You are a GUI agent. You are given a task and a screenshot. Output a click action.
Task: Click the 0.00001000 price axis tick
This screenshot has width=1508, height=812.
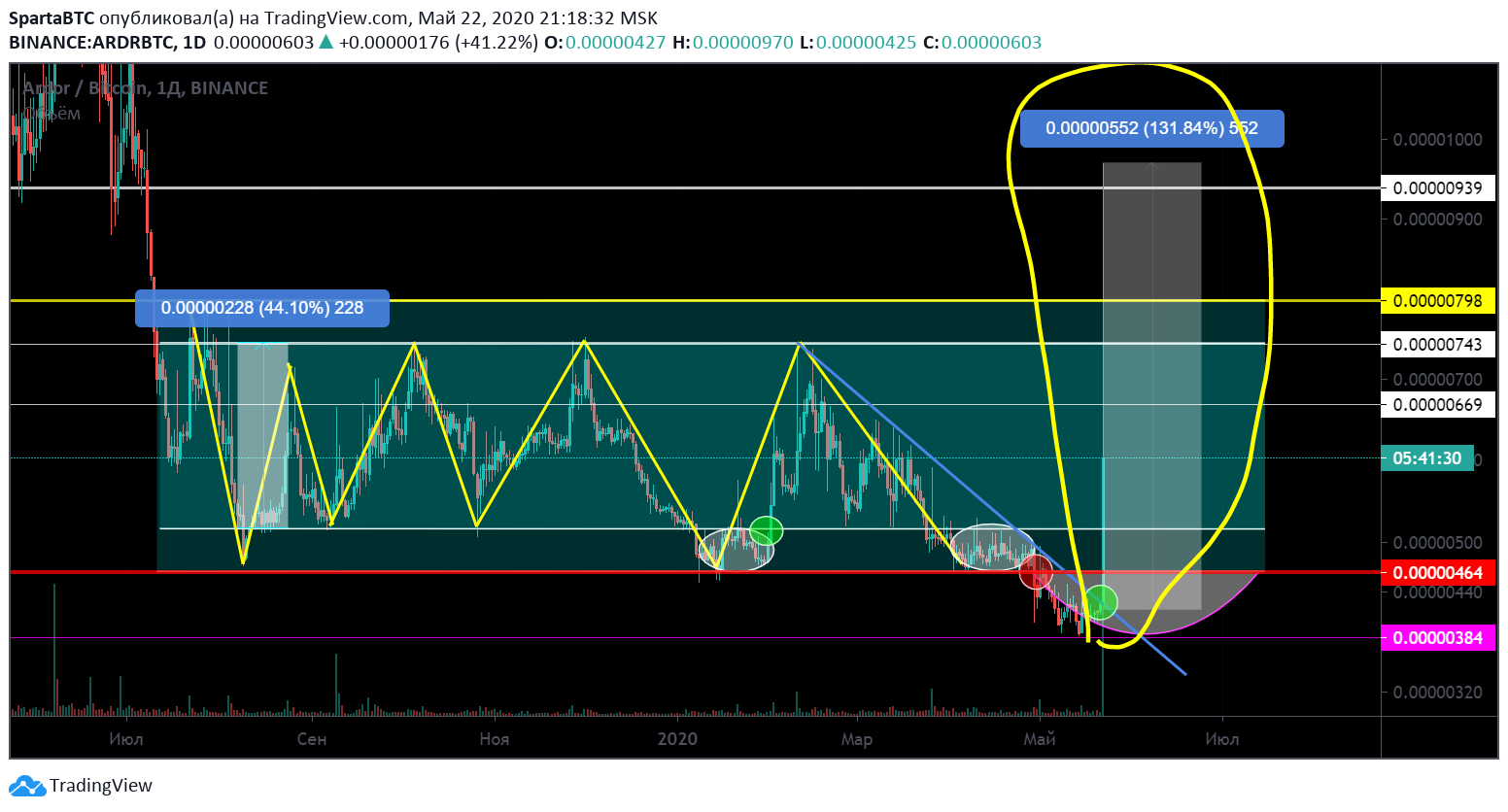1438,140
